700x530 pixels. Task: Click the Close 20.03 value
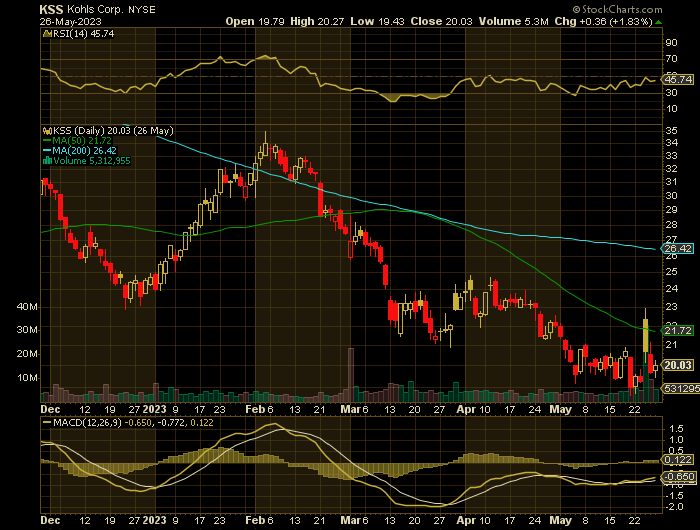(x=442, y=21)
